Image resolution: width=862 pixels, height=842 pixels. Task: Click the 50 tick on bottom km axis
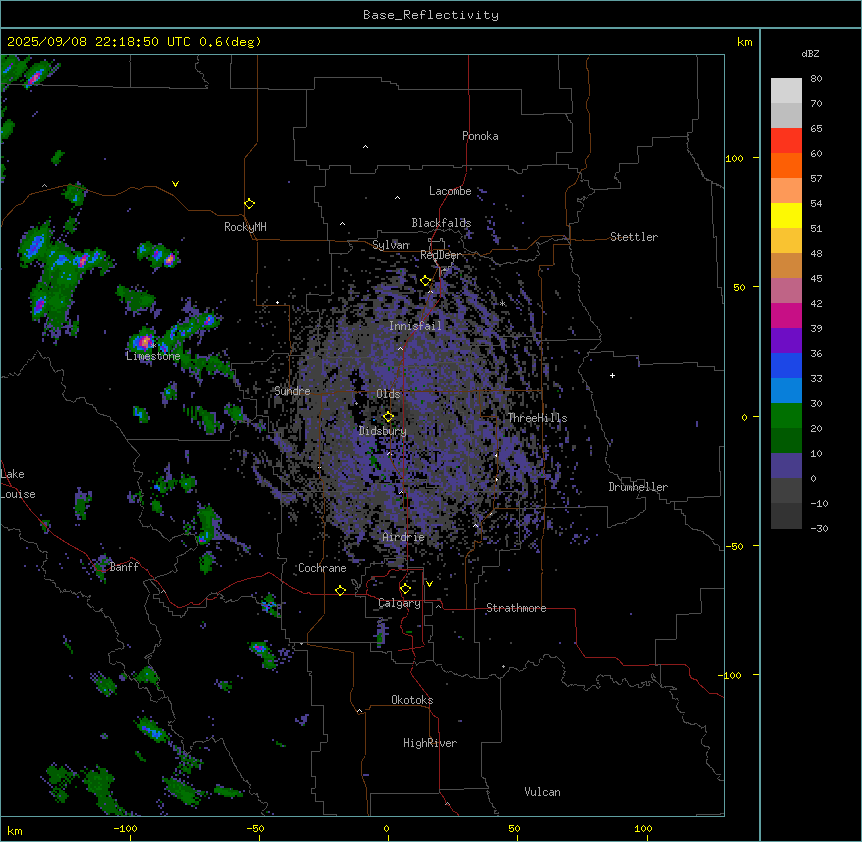tap(514, 828)
